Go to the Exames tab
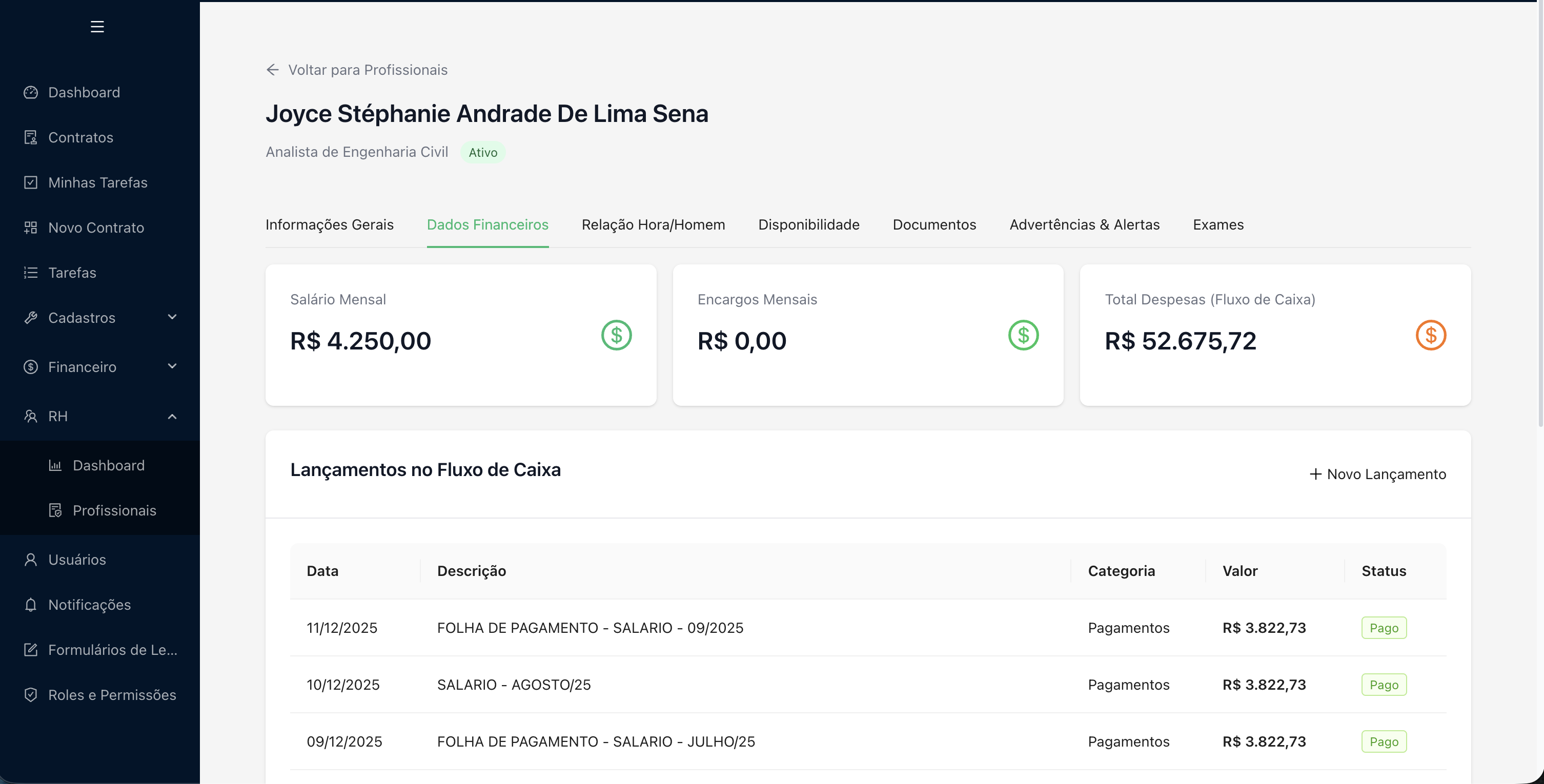Viewport: 1544px width, 784px height. pyautogui.click(x=1218, y=224)
